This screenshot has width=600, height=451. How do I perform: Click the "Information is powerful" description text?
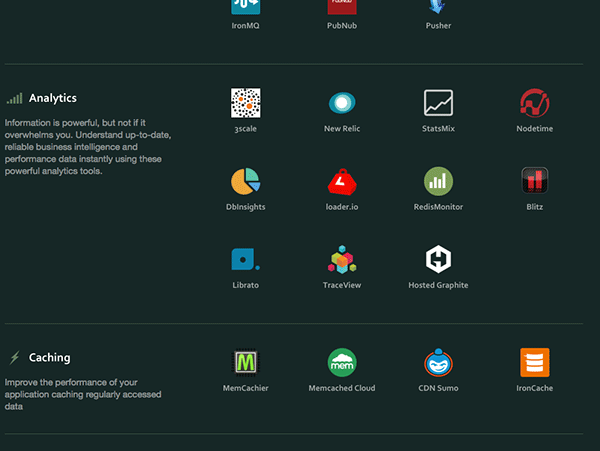(88, 147)
